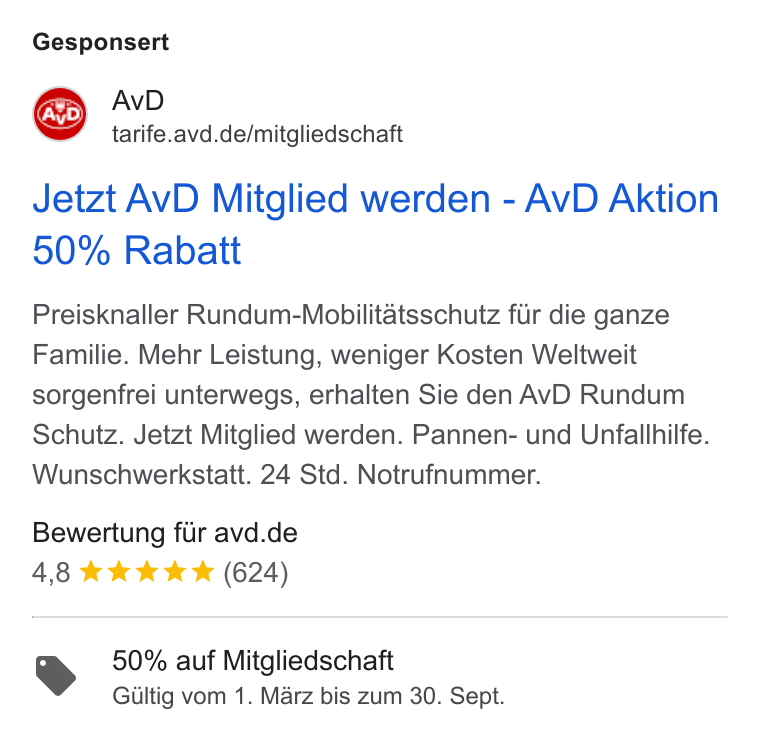The width and height of the screenshot is (760, 734).
Task: Visit the tarife.avd.de/mitgliedschaft URL
Action: (257, 134)
